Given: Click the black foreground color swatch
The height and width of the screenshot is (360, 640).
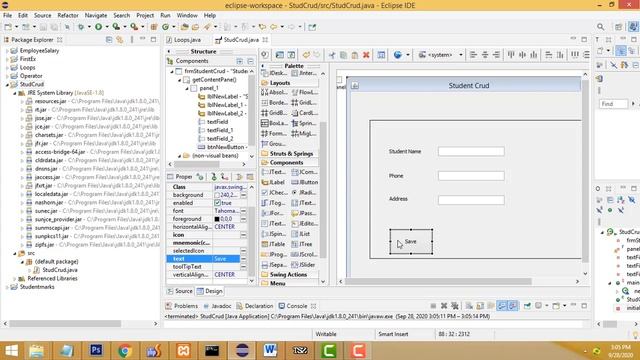Looking at the screenshot, I should coord(217,219).
